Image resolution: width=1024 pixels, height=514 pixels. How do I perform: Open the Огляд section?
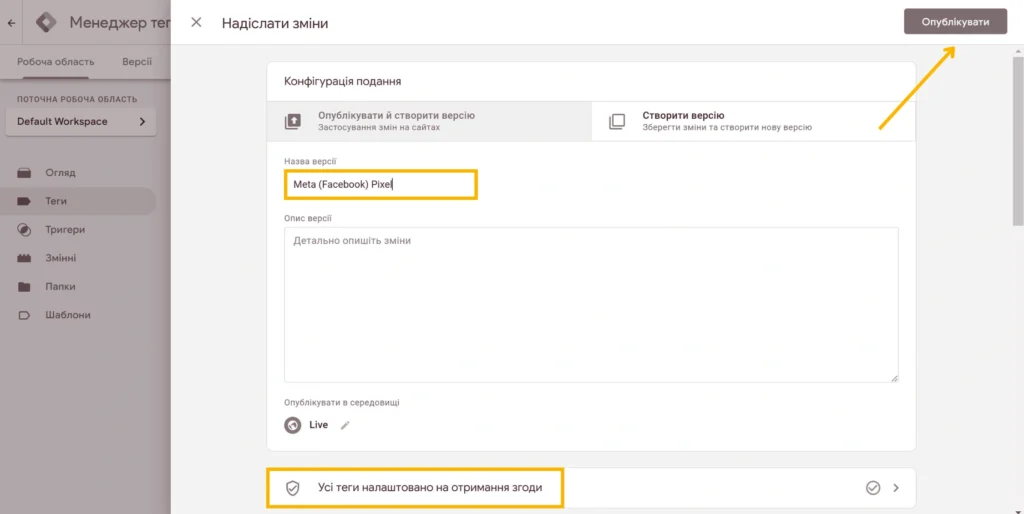[x=78, y=172]
